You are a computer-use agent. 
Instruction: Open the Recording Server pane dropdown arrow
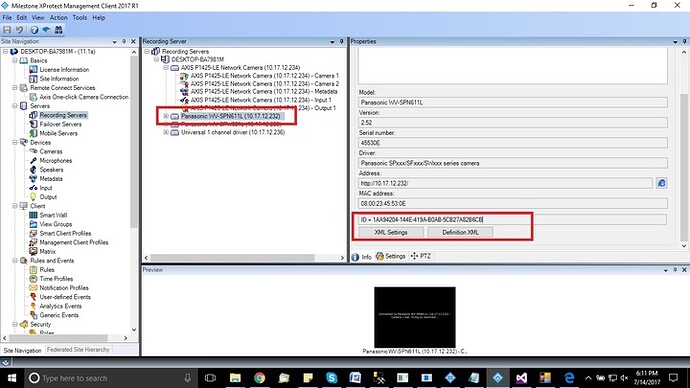click(x=332, y=42)
